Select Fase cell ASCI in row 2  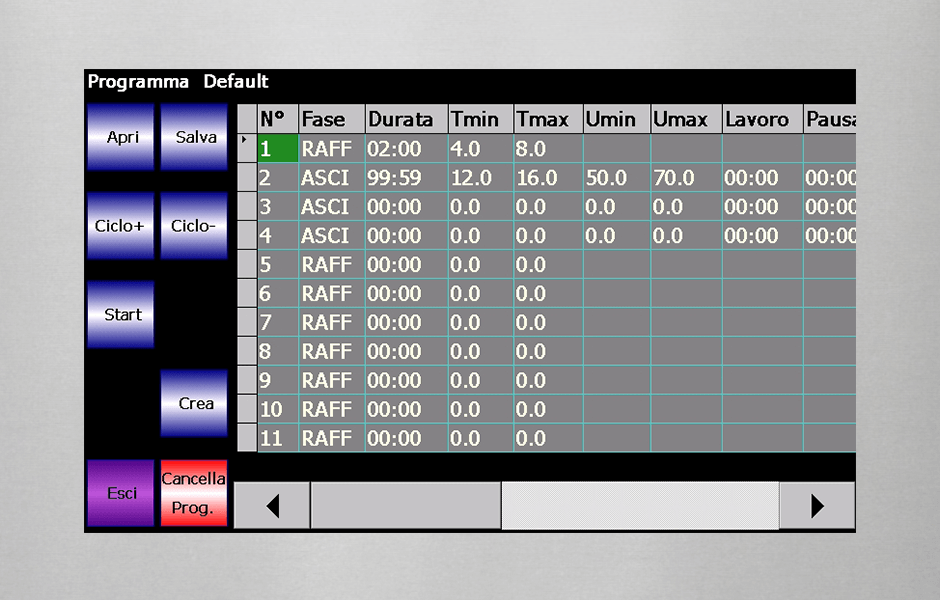pyautogui.click(x=332, y=177)
